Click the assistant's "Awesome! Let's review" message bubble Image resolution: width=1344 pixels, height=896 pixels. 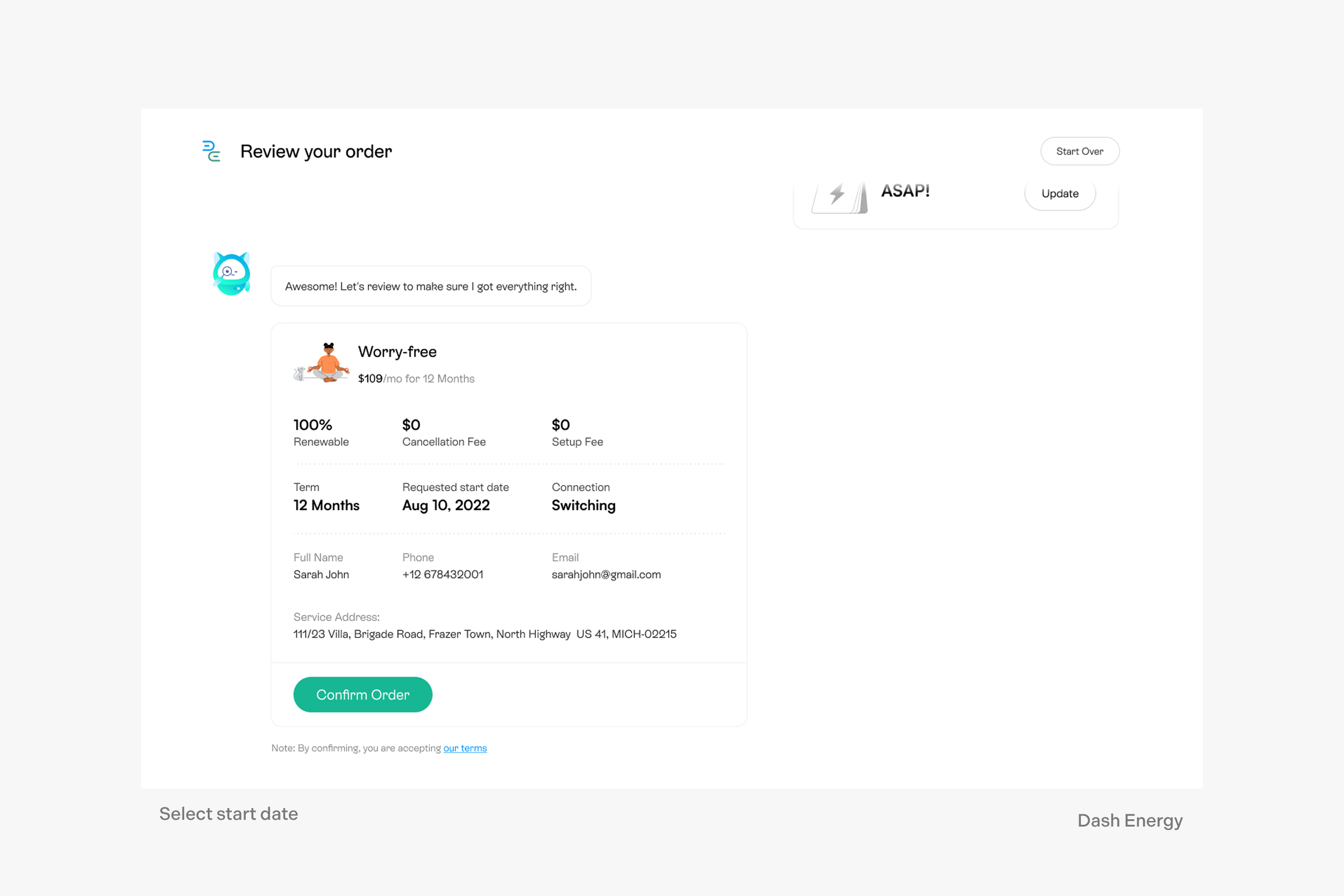tap(431, 286)
